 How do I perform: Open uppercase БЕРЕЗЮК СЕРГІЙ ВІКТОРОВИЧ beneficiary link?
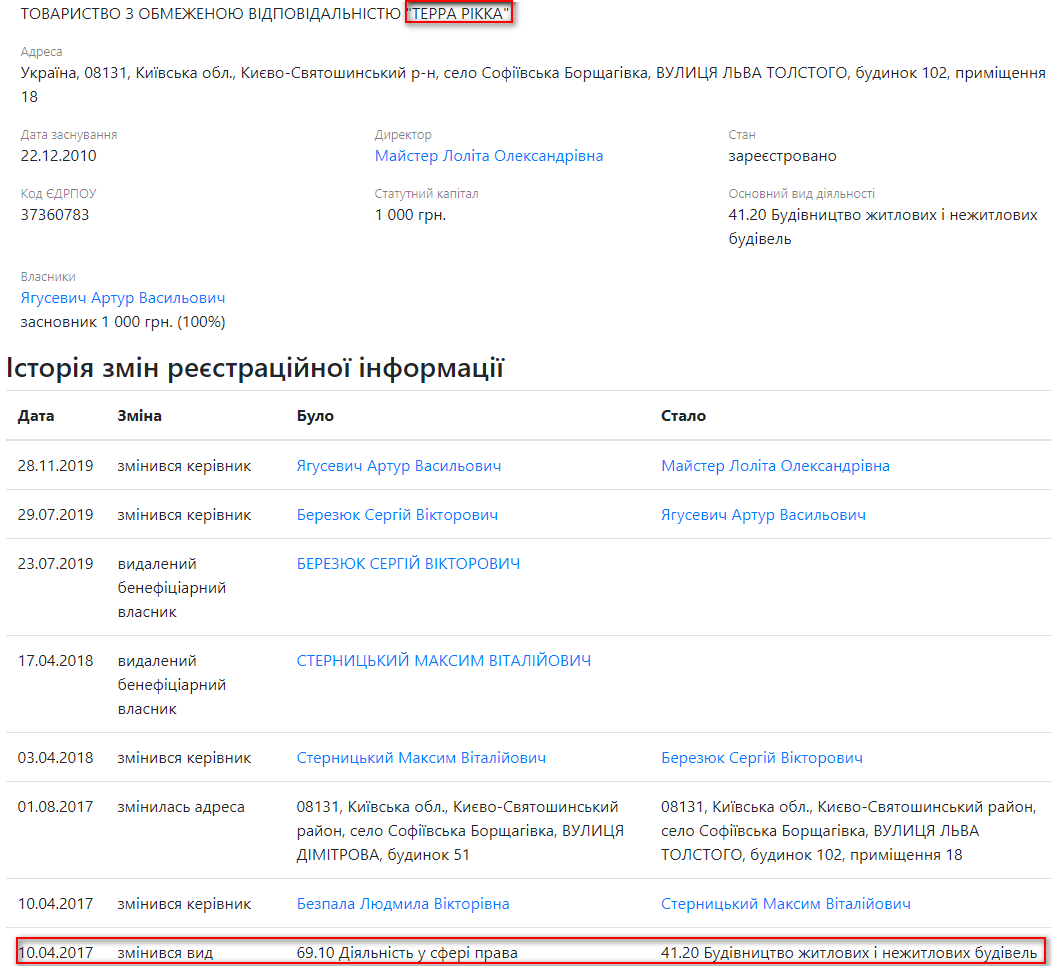(x=408, y=564)
